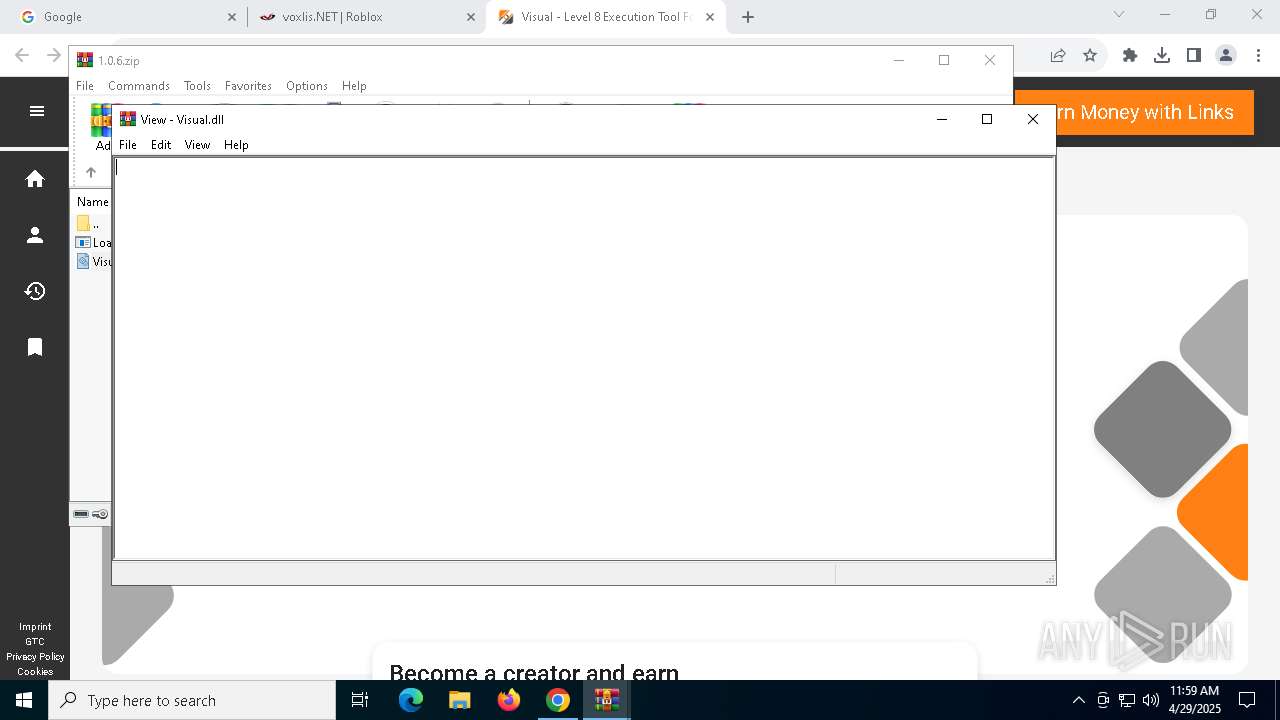
Task: Go back in Chrome
Action: click(22, 56)
